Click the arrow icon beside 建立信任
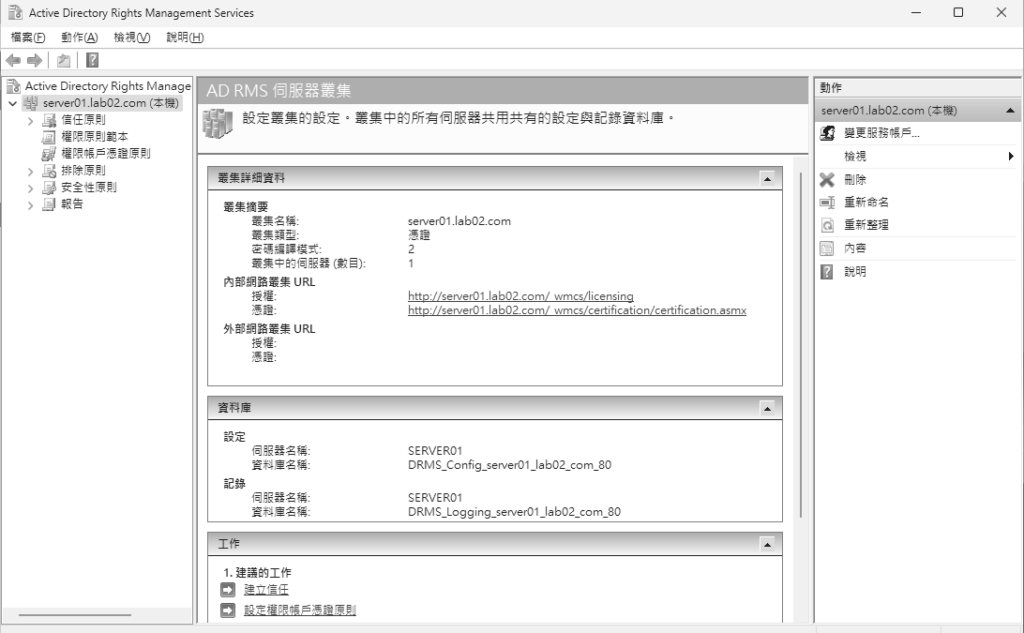Screen dimensions: 1024x633 click(228, 590)
